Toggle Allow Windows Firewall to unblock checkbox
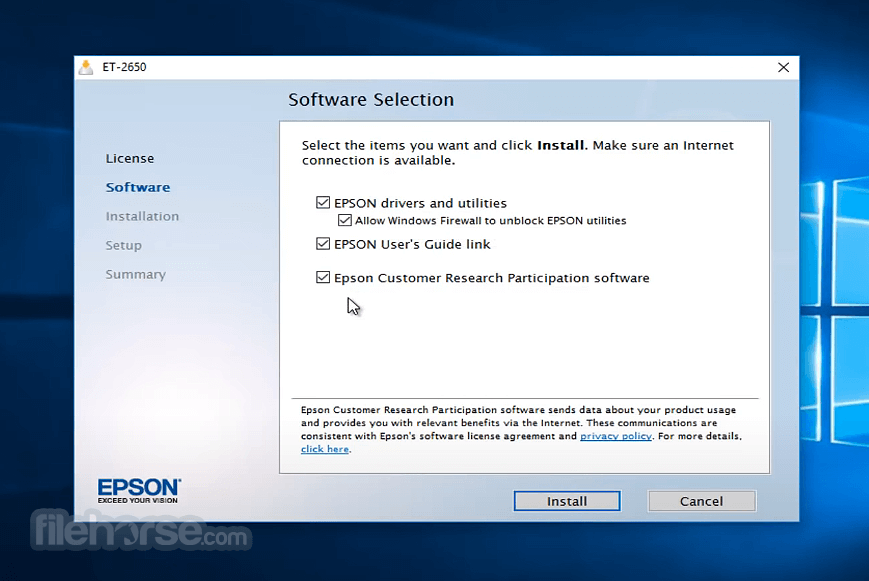The height and width of the screenshot is (581, 869). pyautogui.click(x=345, y=220)
